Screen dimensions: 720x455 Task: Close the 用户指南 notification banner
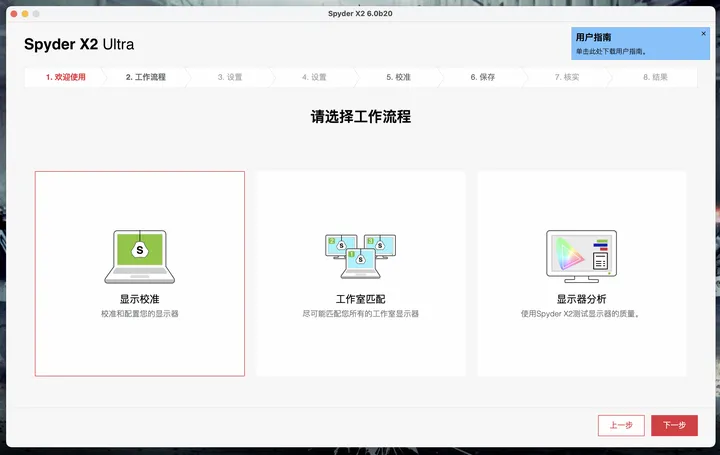point(703,34)
